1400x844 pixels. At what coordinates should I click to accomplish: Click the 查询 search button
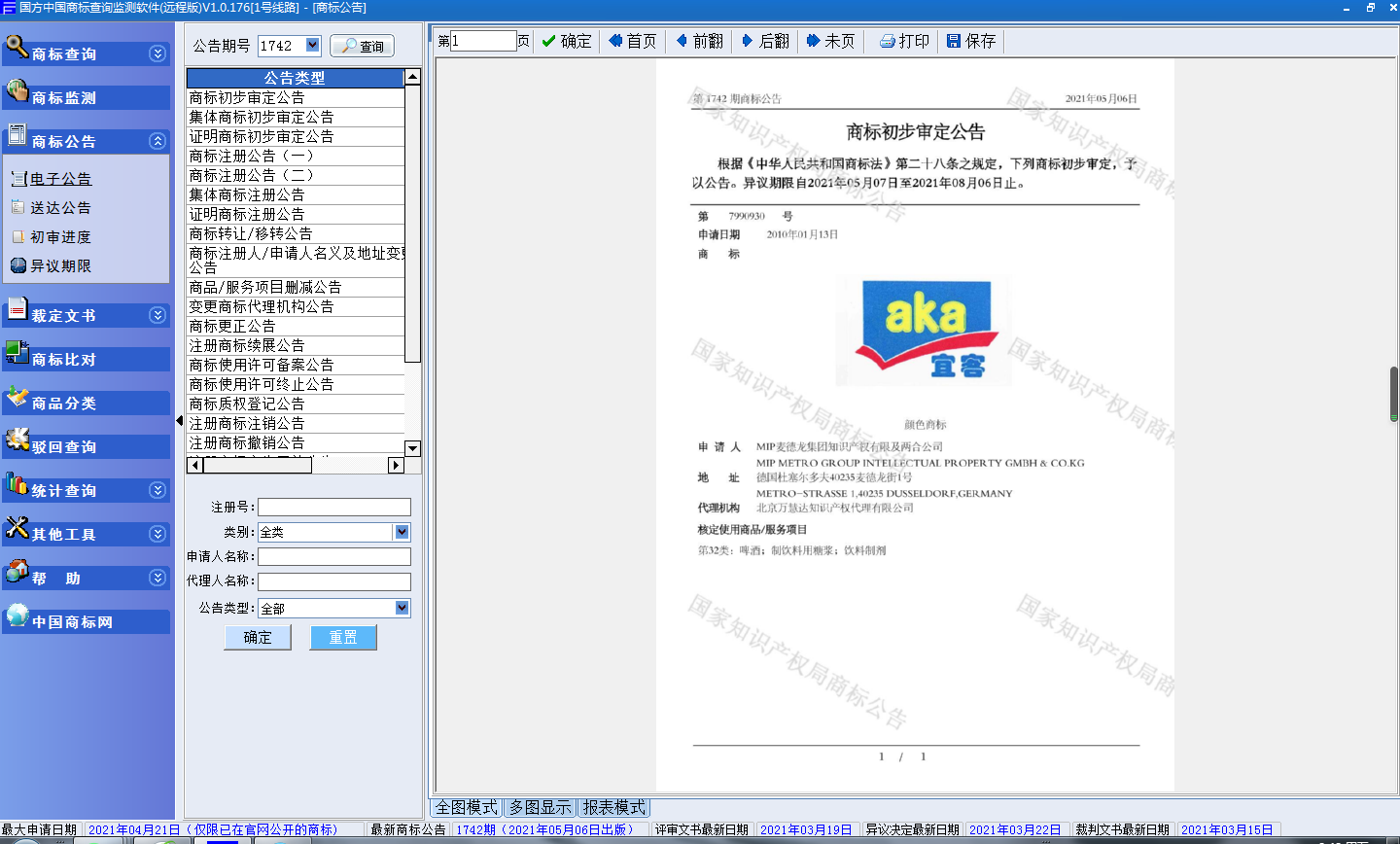362,46
